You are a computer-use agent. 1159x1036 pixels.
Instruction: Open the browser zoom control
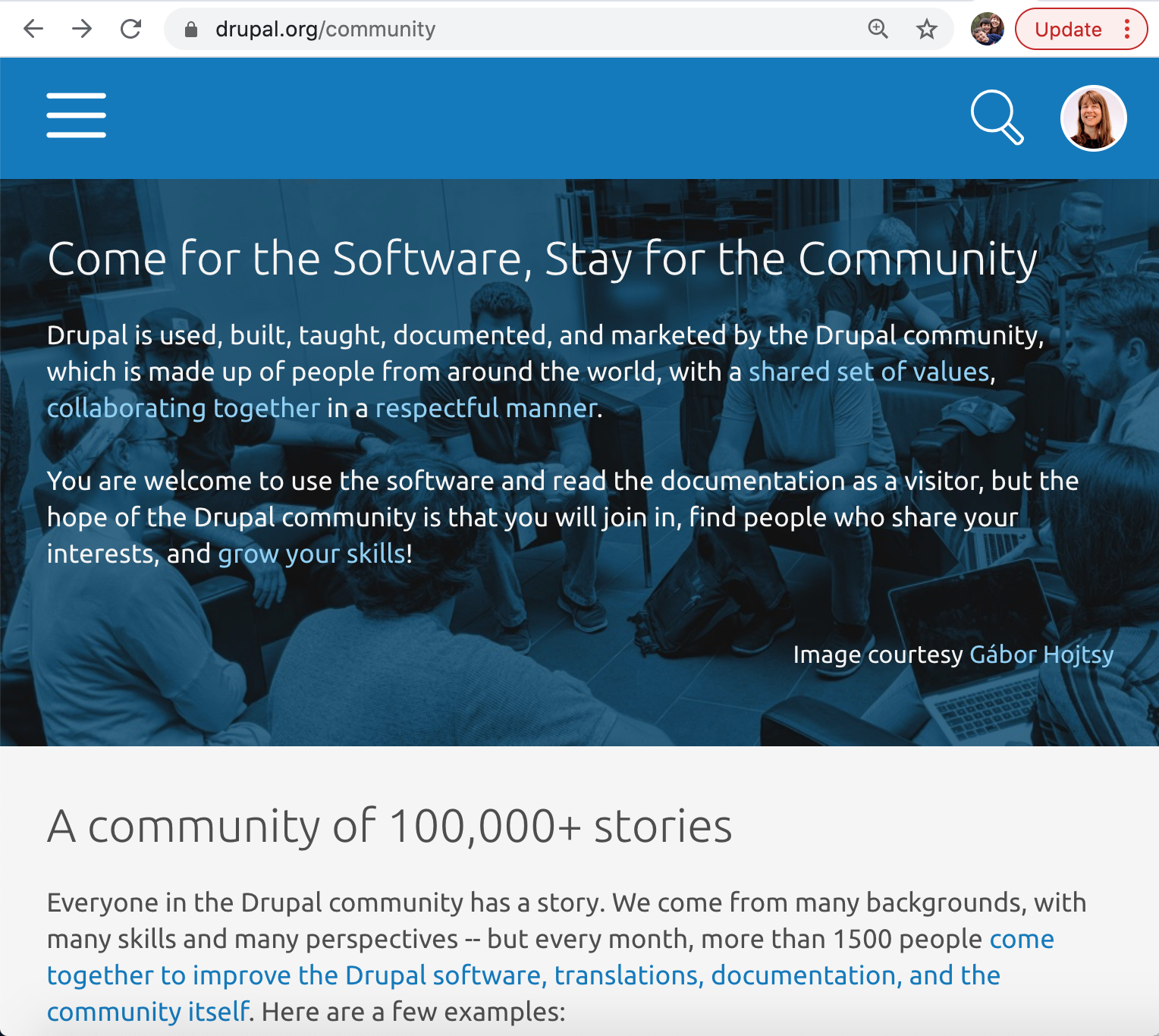878,29
